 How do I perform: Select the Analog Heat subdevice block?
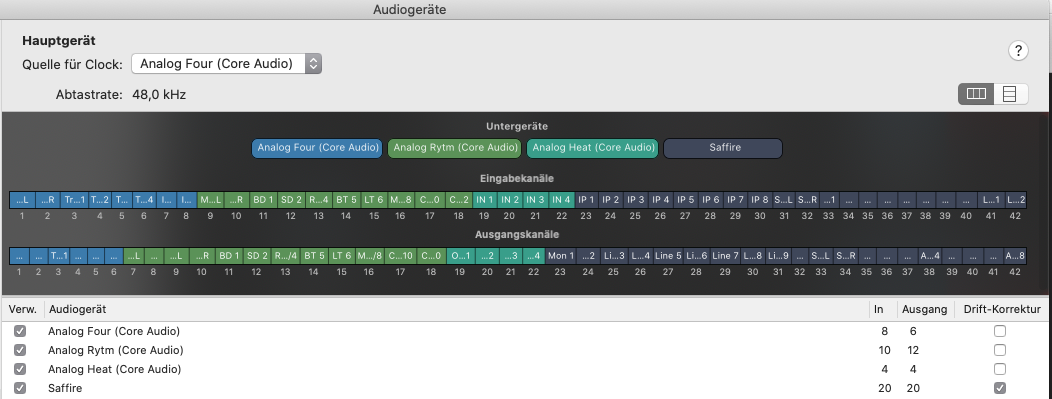coord(592,148)
